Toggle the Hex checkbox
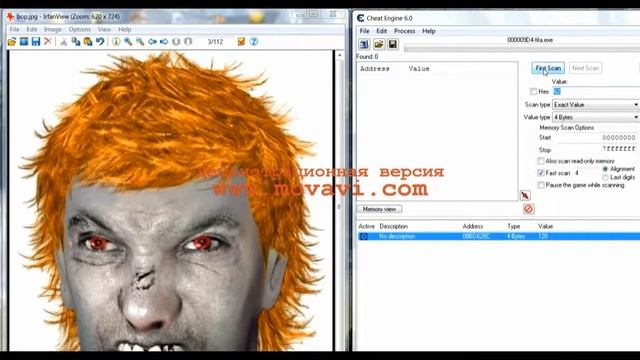 point(533,91)
